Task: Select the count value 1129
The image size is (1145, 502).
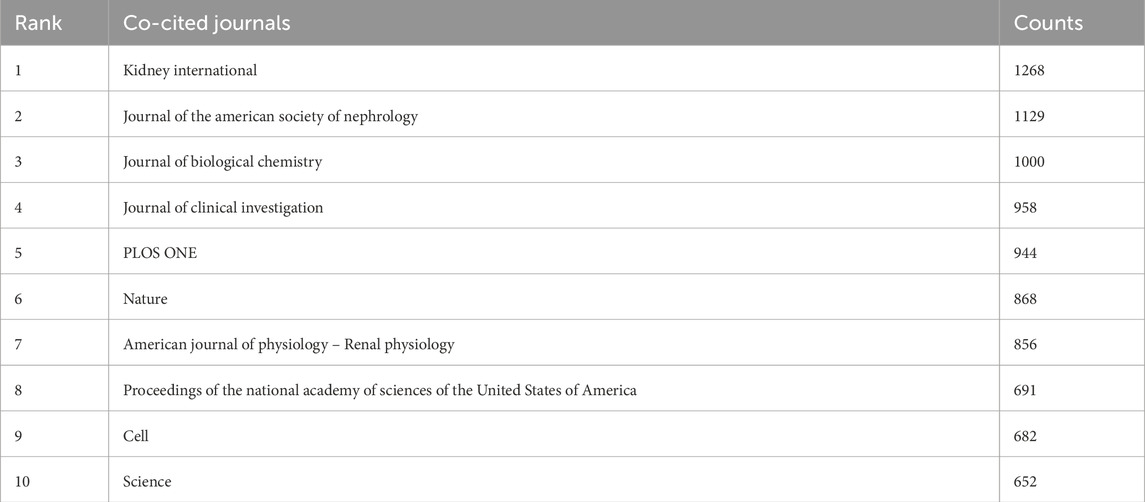Action: coord(1029,116)
